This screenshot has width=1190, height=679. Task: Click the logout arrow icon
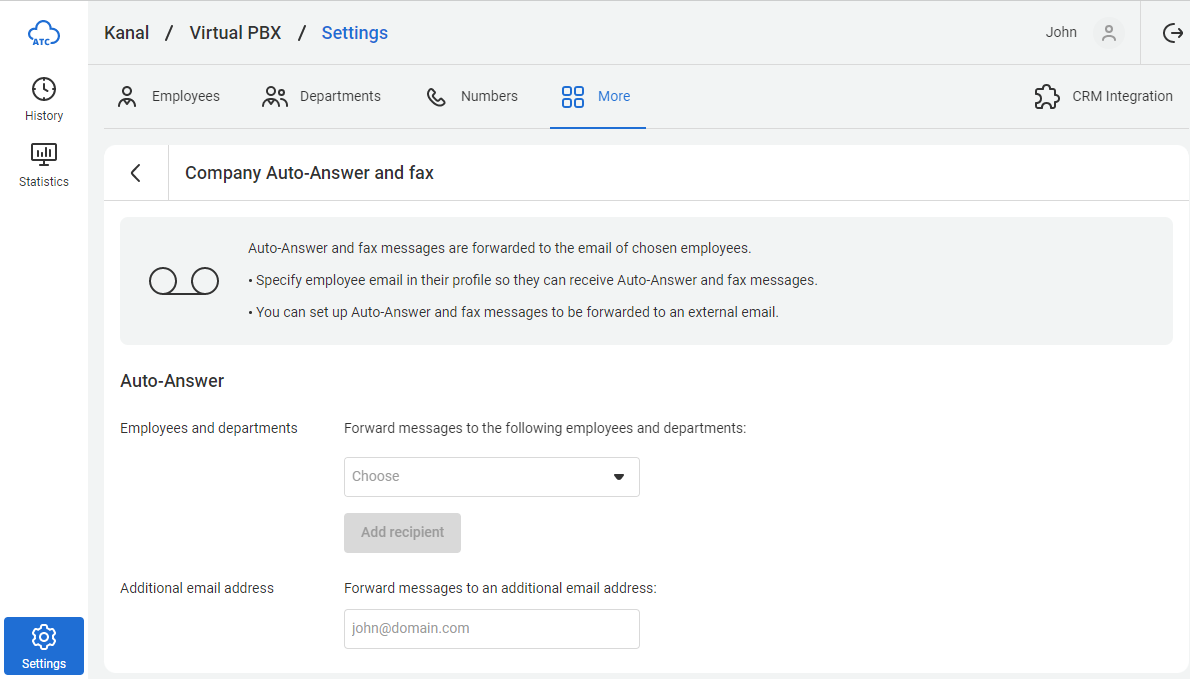pyautogui.click(x=1172, y=33)
